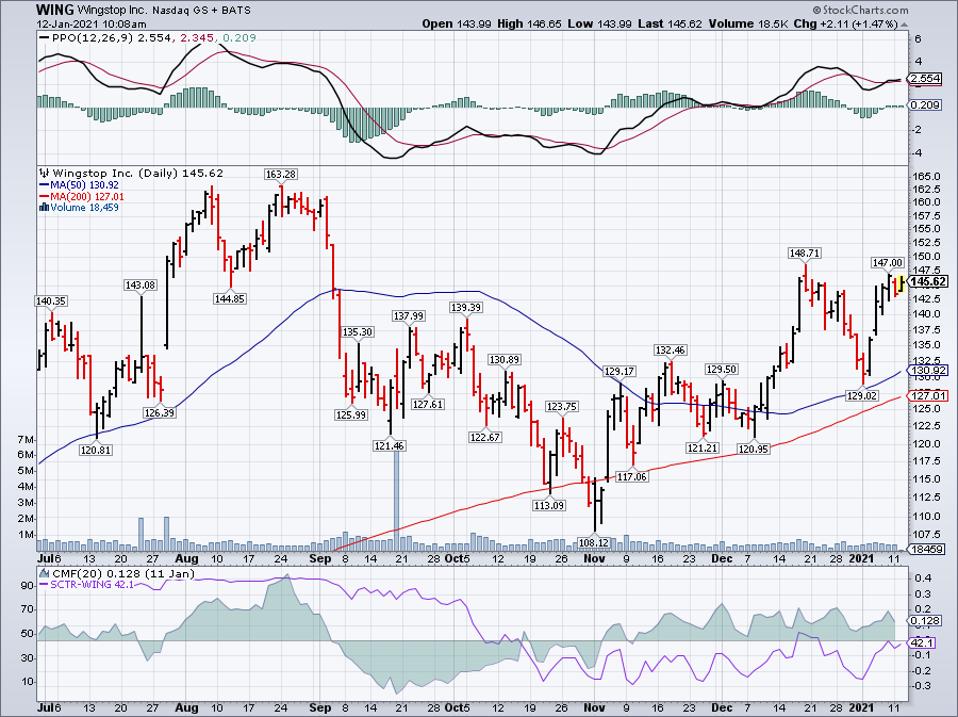Click the 129.50 high label
This screenshot has width=958, height=717.
click(x=722, y=369)
